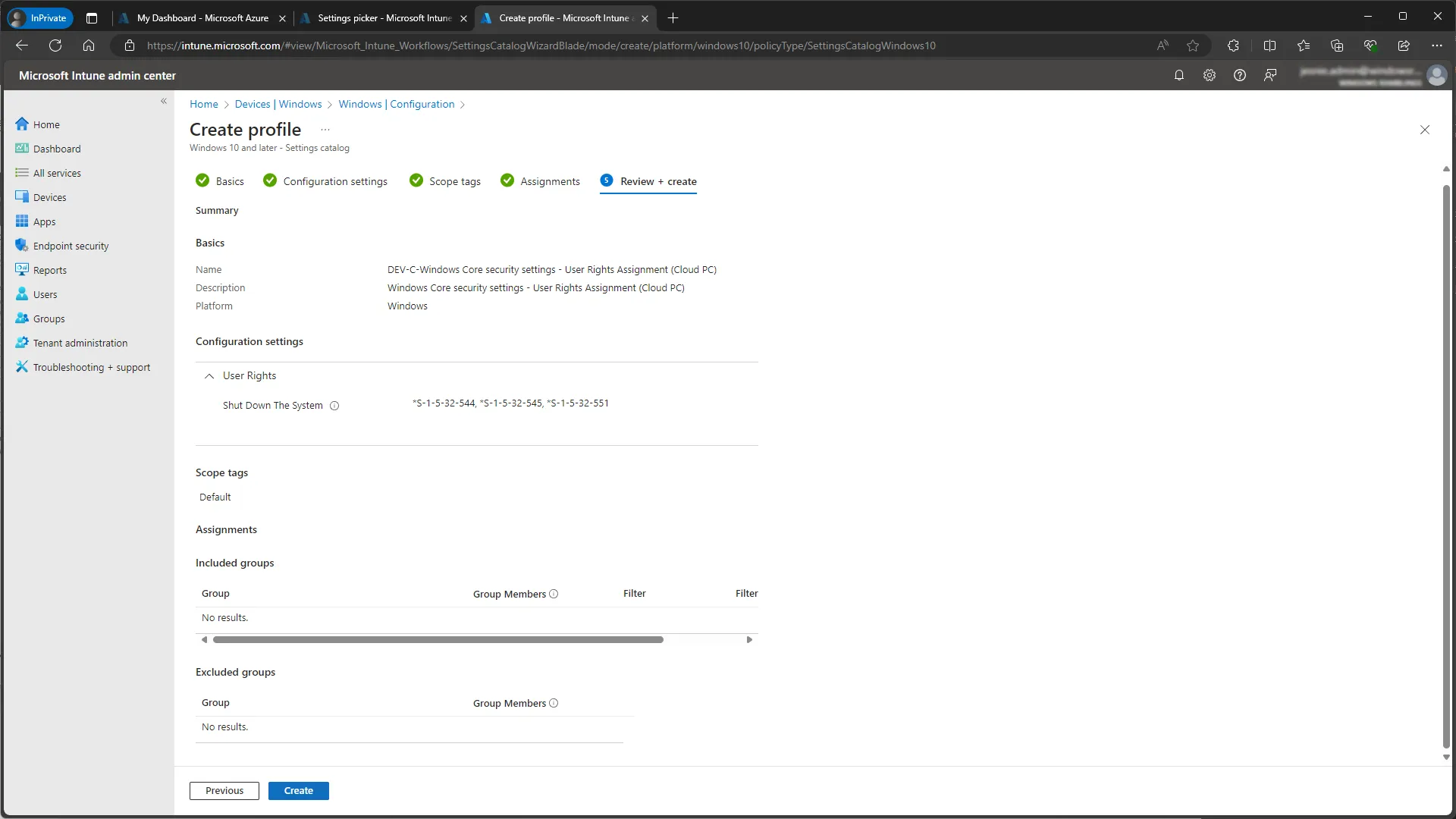Open the ellipsis menu beside Create profile
The image size is (1456, 819).
(325, 130)
